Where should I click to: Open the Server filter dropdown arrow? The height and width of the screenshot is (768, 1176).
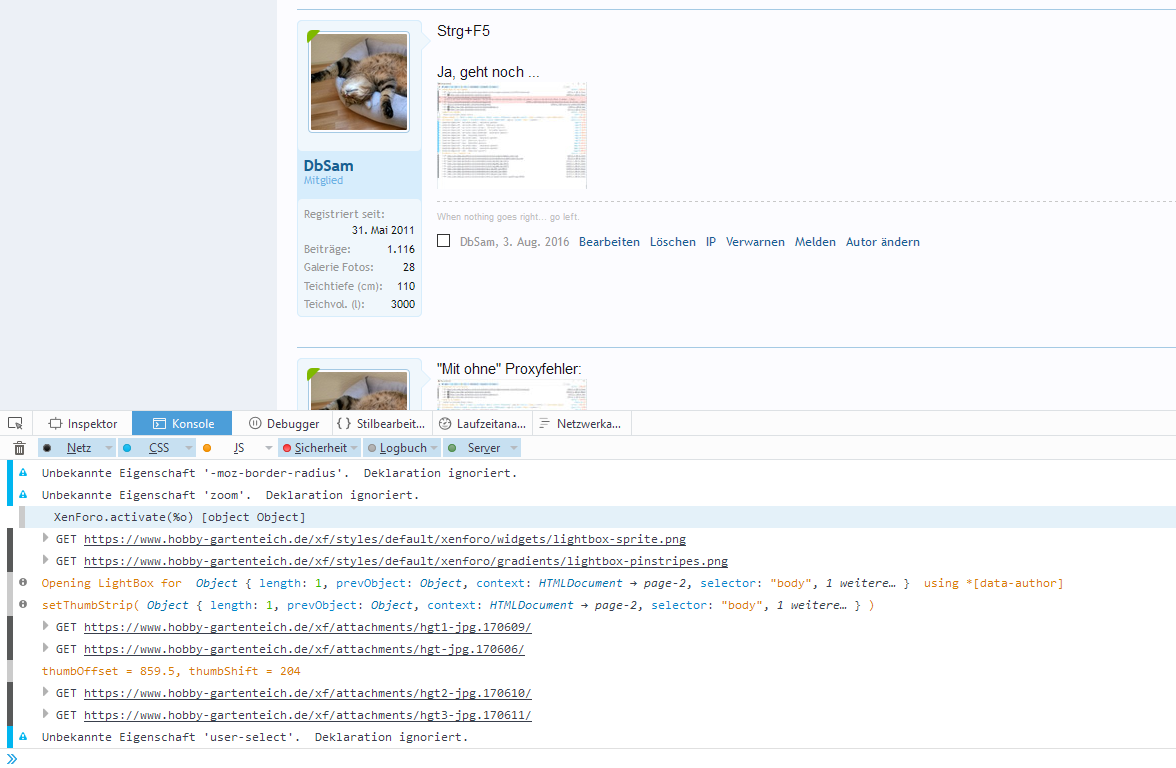(x=514, y=448)
